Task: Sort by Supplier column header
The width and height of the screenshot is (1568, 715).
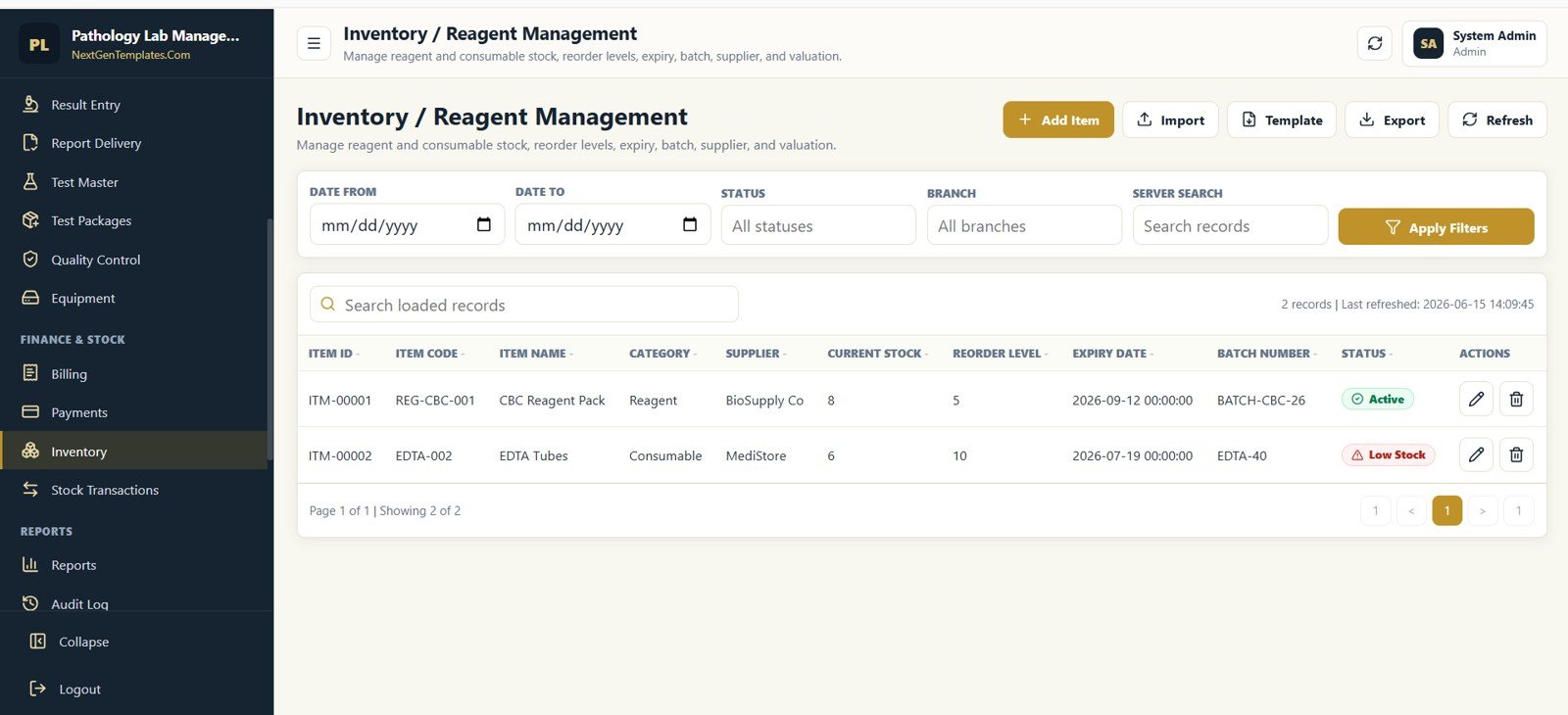Action: pos(755,354)
